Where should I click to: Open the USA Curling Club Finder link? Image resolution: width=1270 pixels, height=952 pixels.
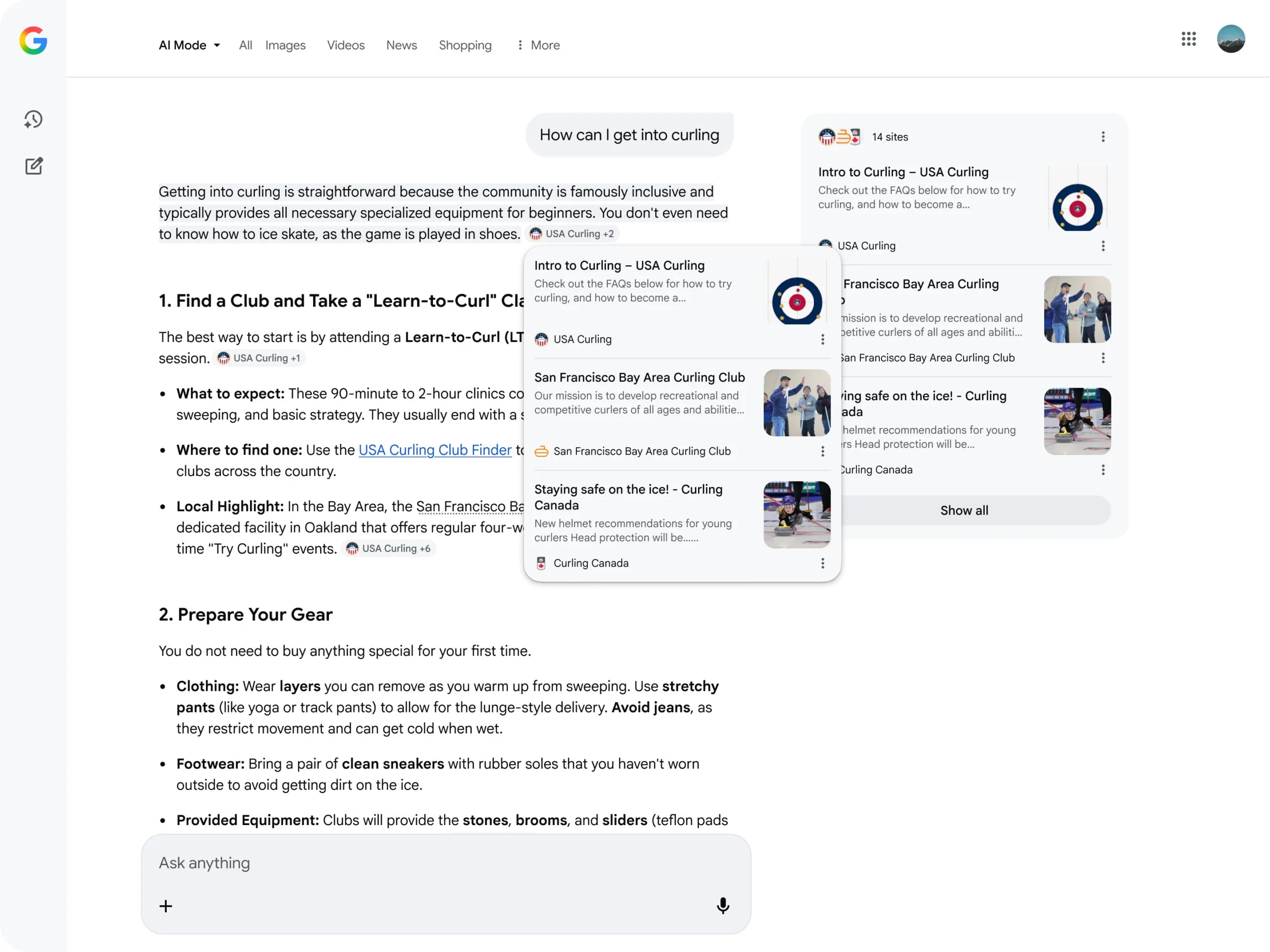click(x=435, y=450)
